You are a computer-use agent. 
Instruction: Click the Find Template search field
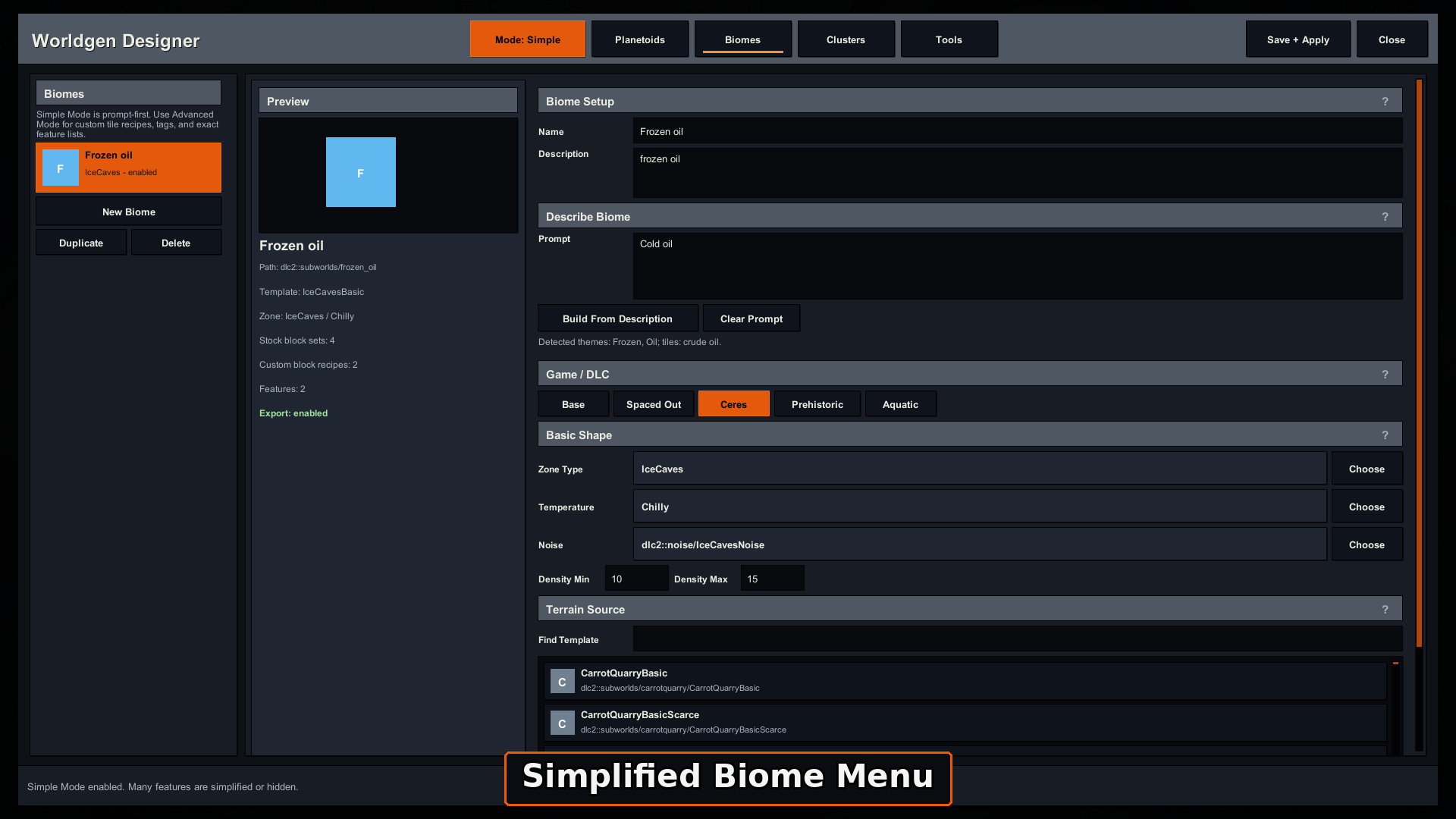point(1018,639)
